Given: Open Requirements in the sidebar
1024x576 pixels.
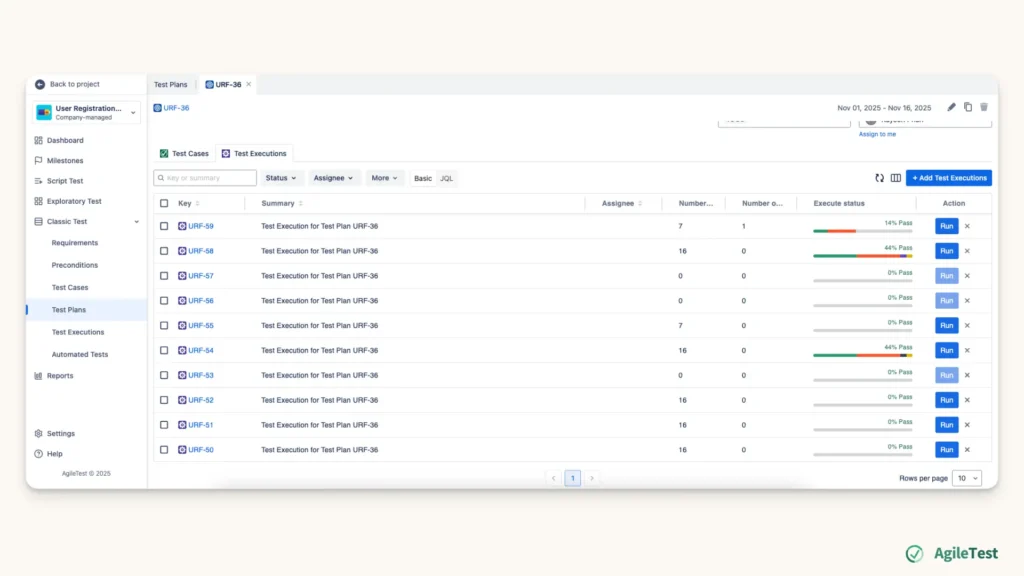Looking at the screenshot, I should (74, 243).
